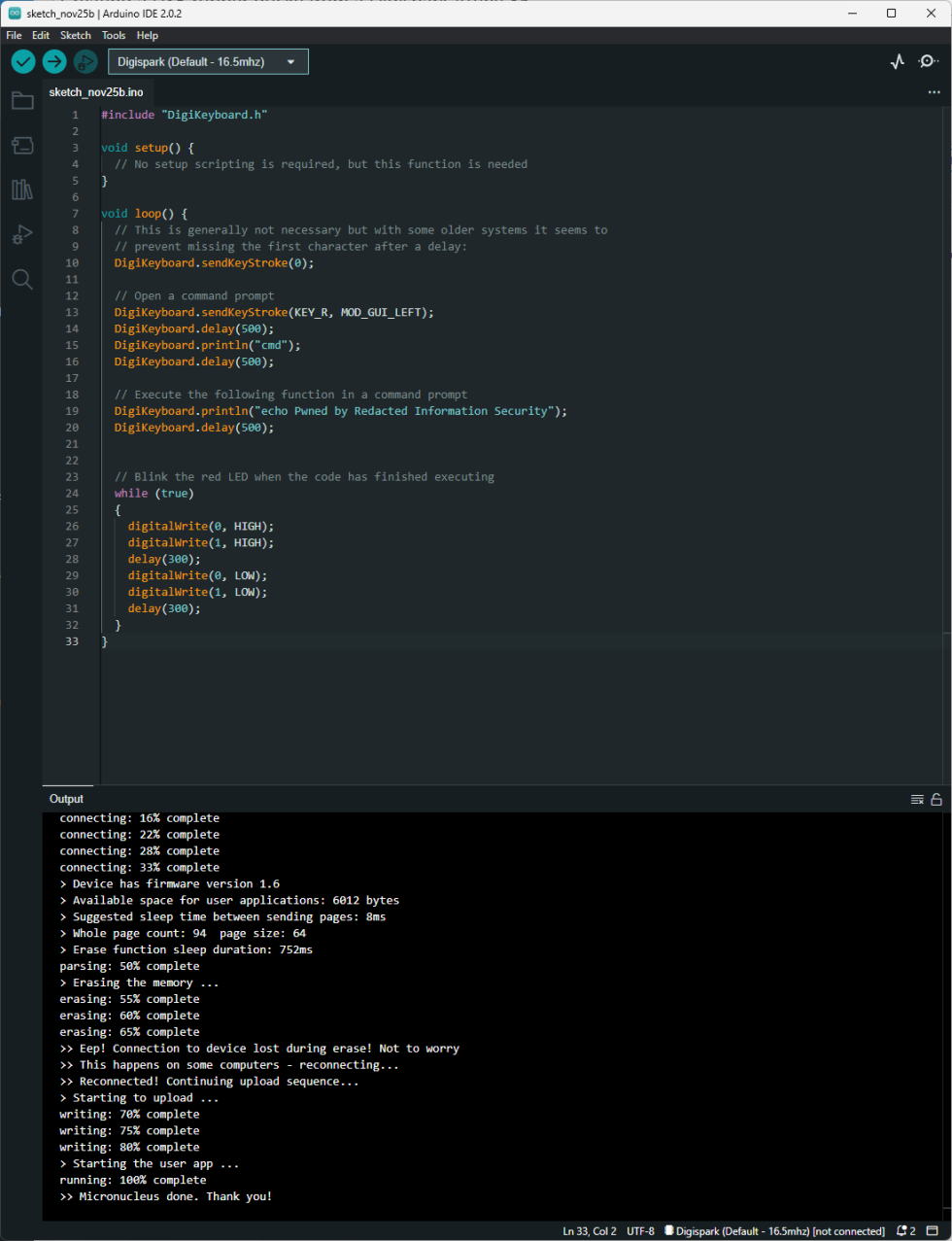
Task: Open the Boards Manager sidebar icon
Action: point(22,146)
